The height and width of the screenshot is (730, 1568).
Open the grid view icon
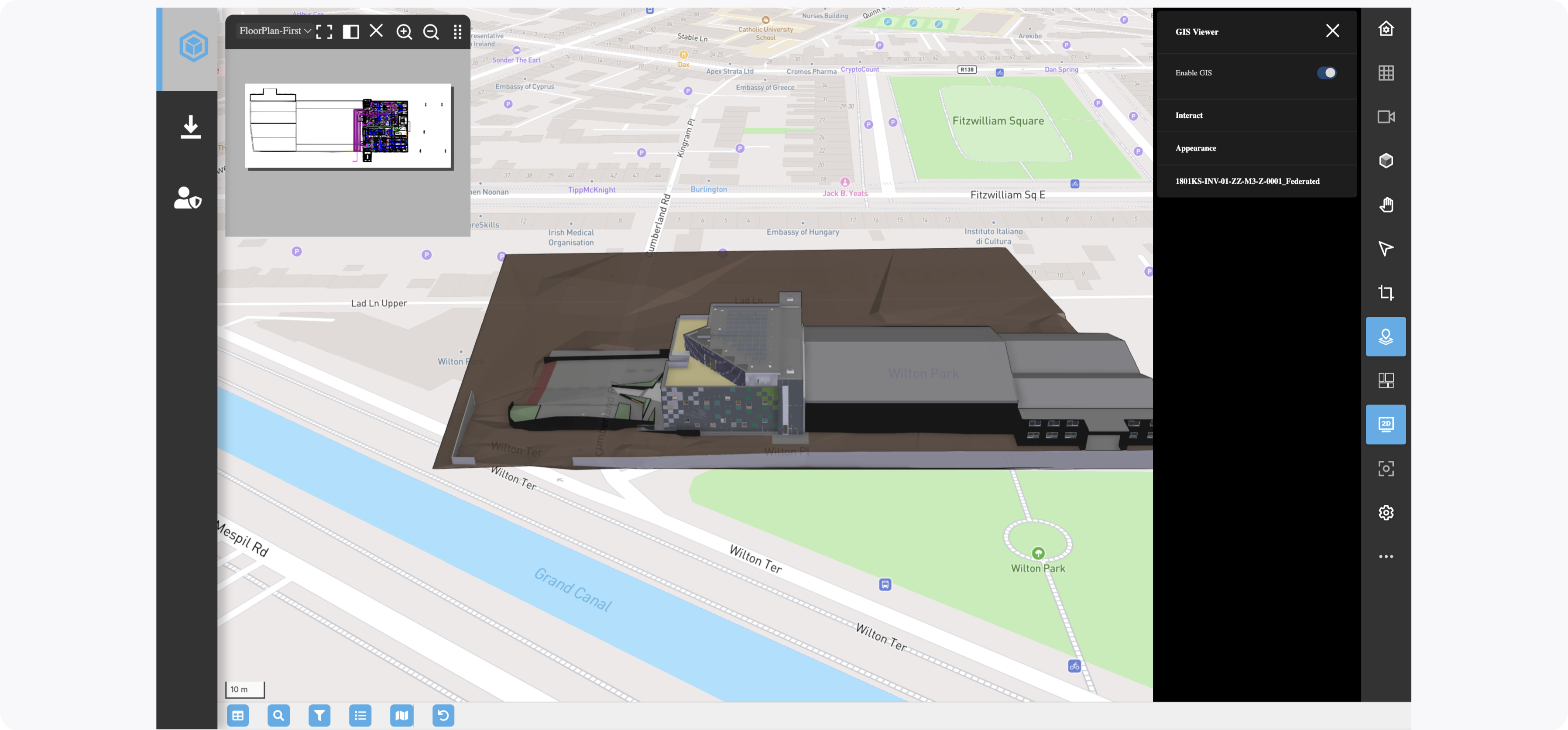coord(1386,73)
